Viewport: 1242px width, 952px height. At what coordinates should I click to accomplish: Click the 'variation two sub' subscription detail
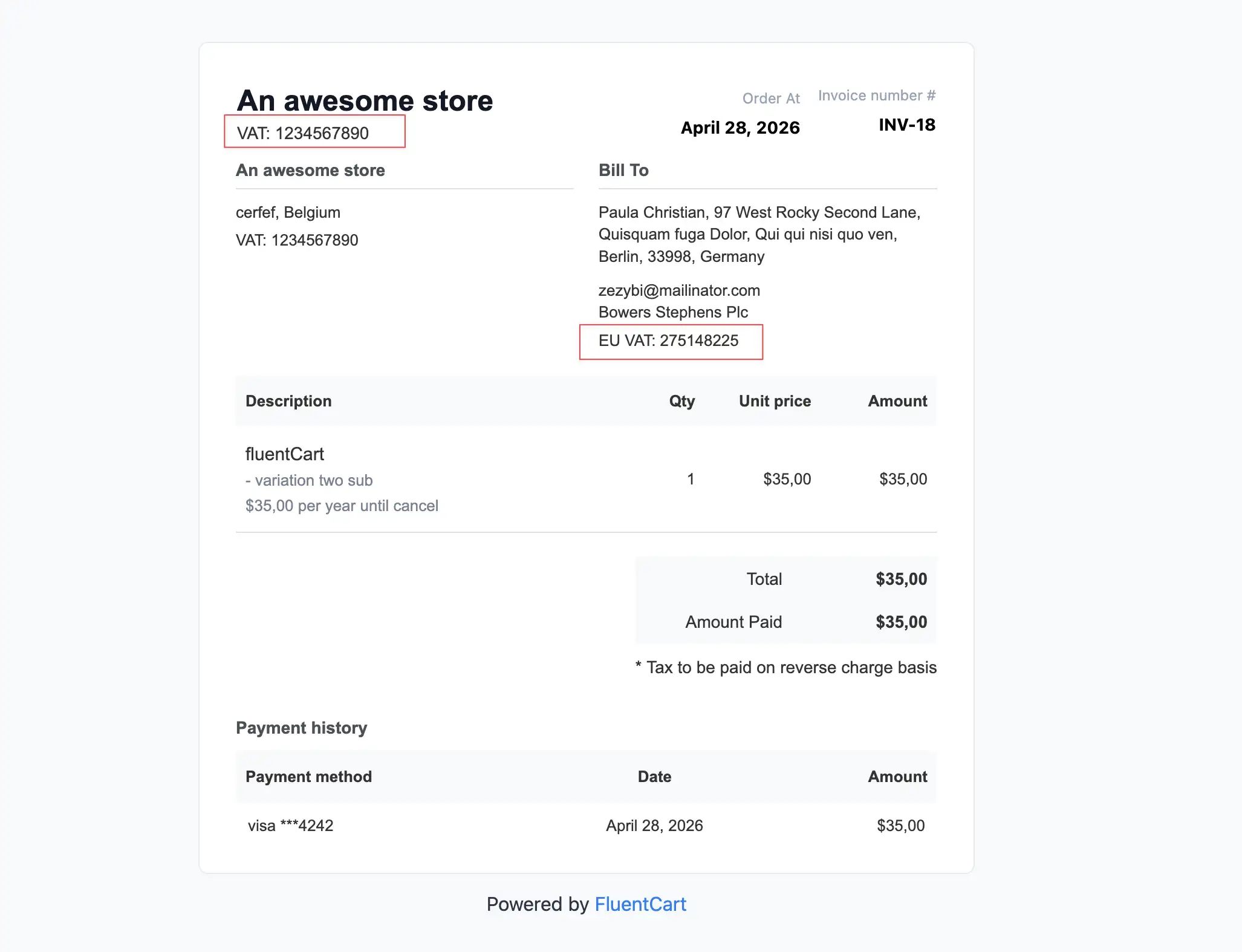309,480
